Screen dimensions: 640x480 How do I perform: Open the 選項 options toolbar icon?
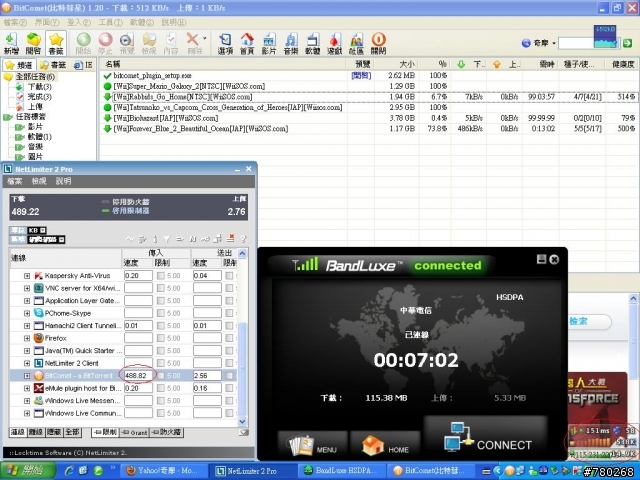coord(225,43)
